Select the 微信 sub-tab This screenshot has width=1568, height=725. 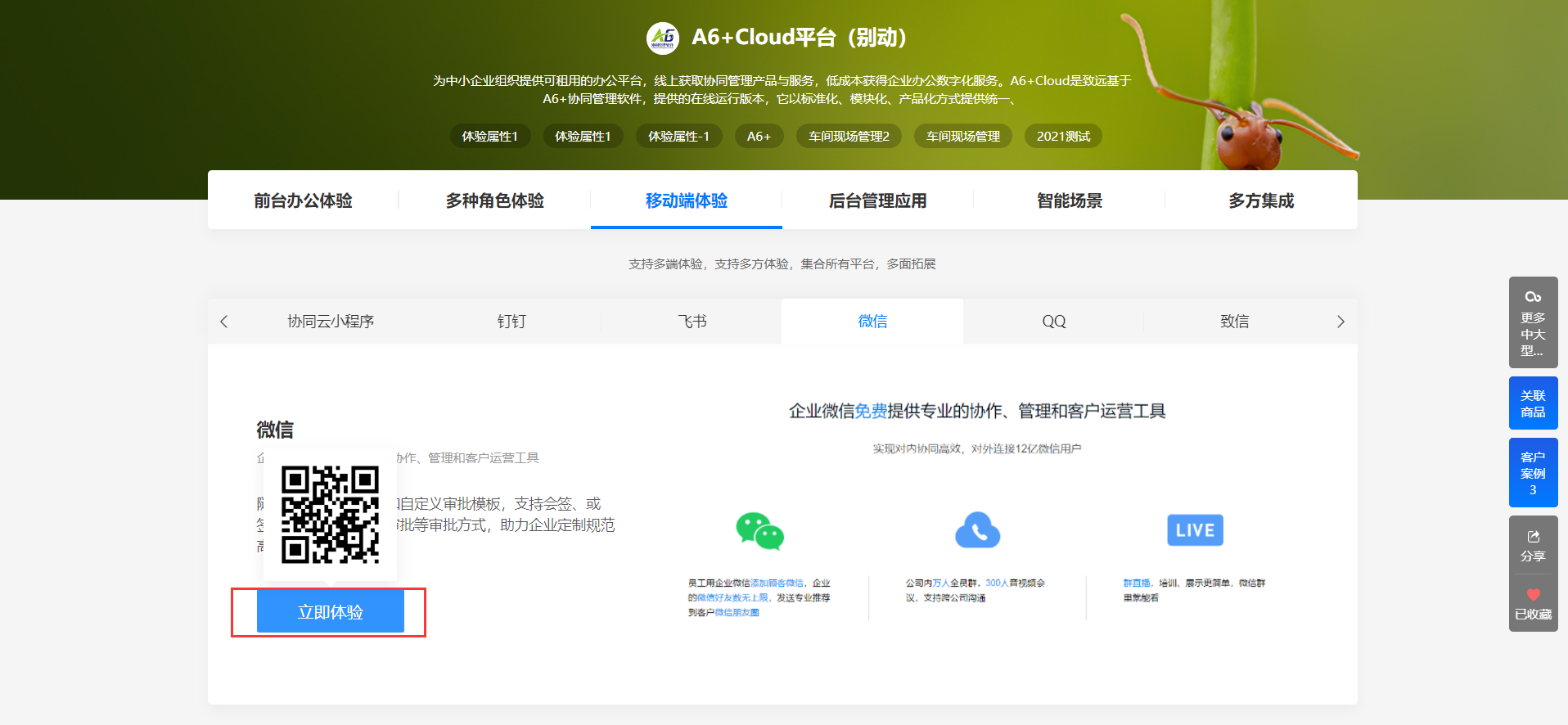pyautogui.click(x=872, y=322)
